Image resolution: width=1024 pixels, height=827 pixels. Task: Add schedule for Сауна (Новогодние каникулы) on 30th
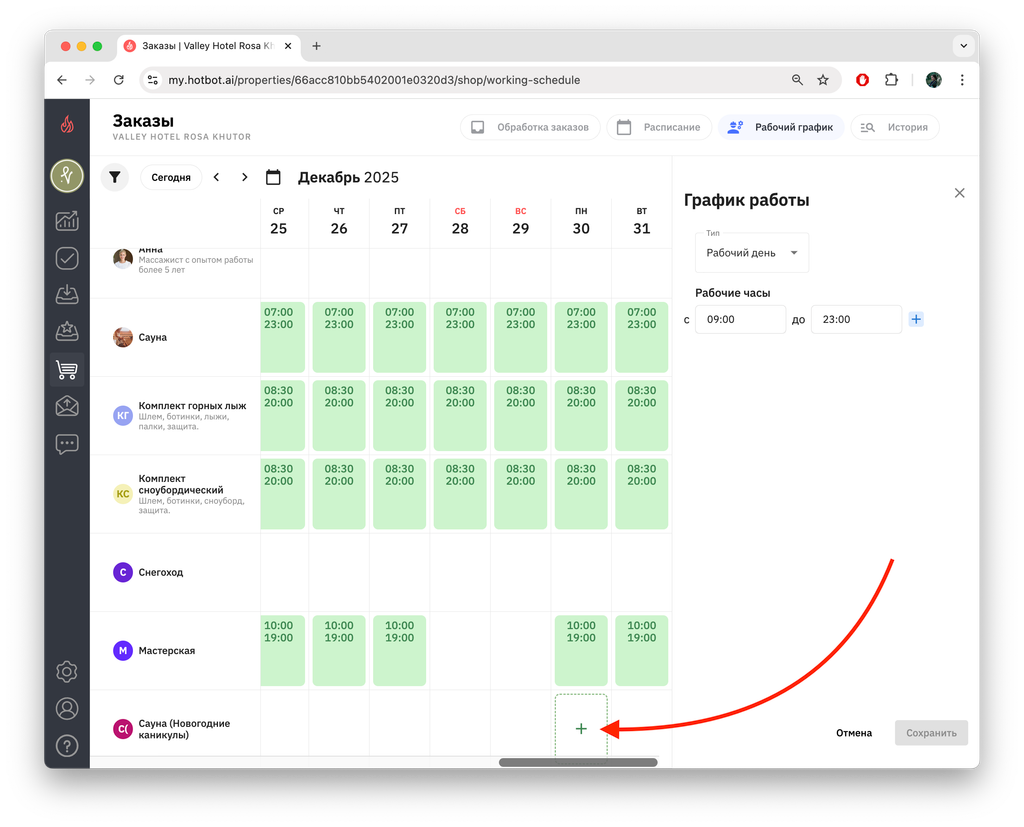[581, 728]
